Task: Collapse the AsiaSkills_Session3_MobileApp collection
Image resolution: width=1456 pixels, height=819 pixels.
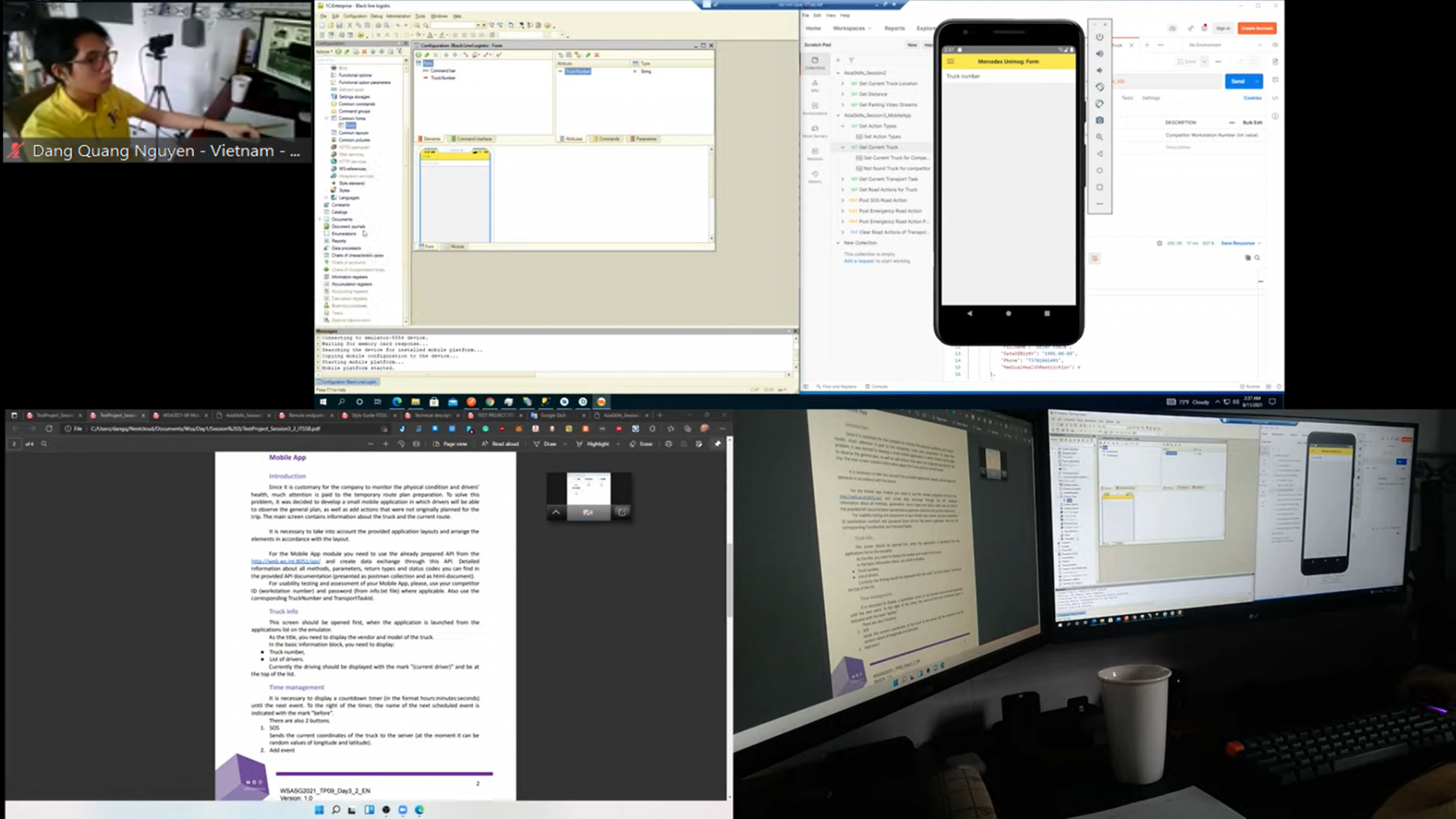Action: coord(838,115)
